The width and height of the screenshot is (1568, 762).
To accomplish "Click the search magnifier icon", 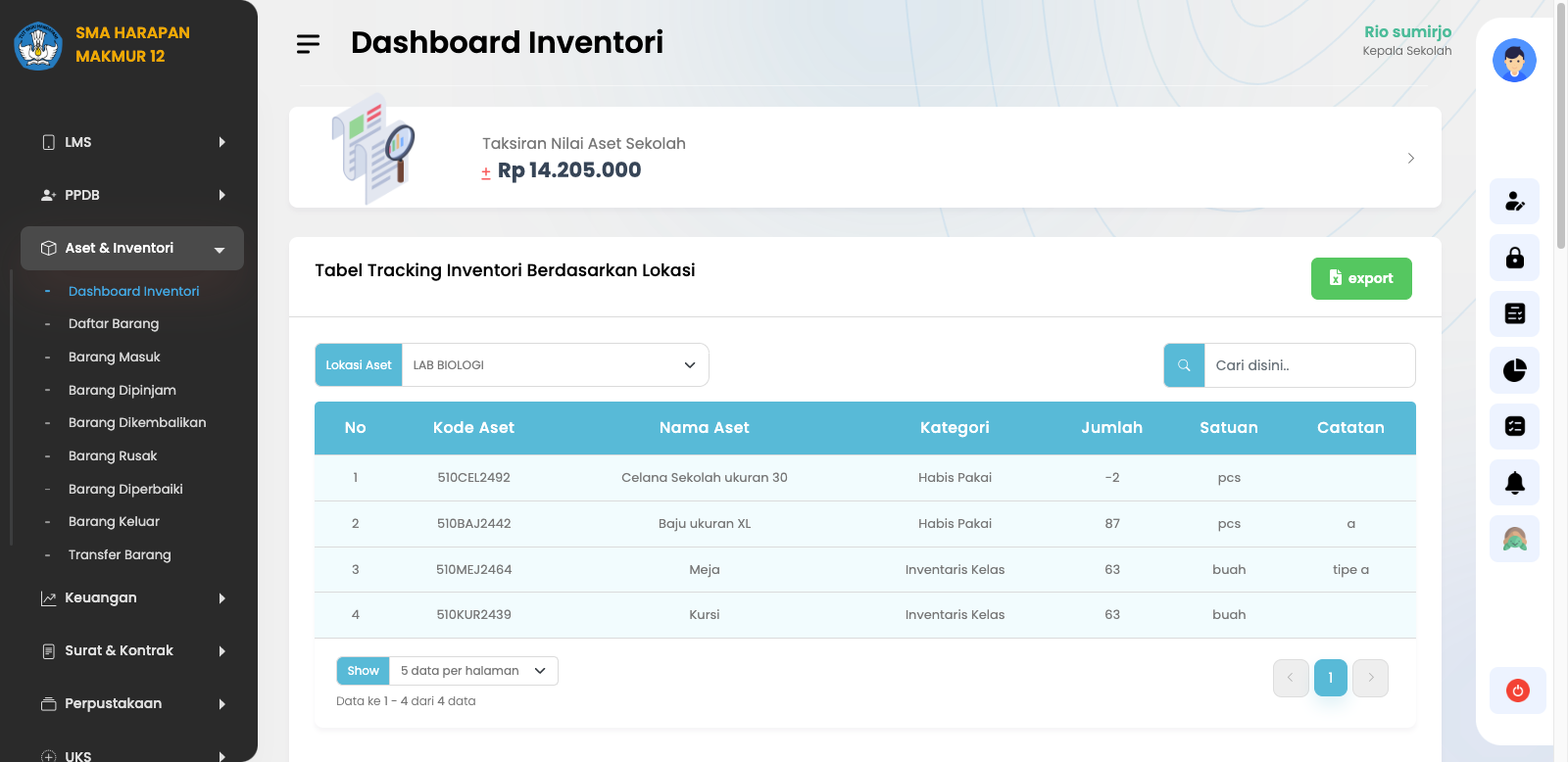I will tap(1184, 365).
